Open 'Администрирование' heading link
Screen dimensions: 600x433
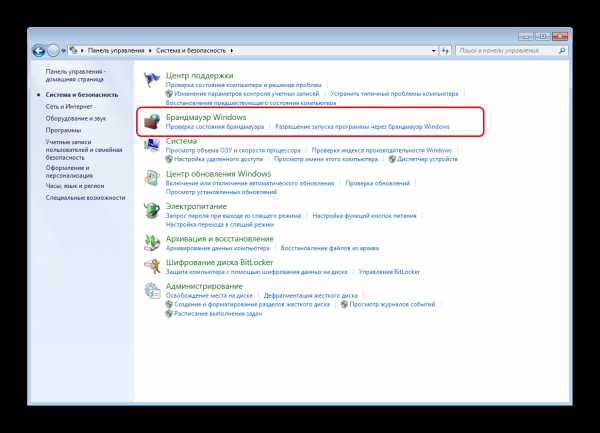[x=204, y=286]
